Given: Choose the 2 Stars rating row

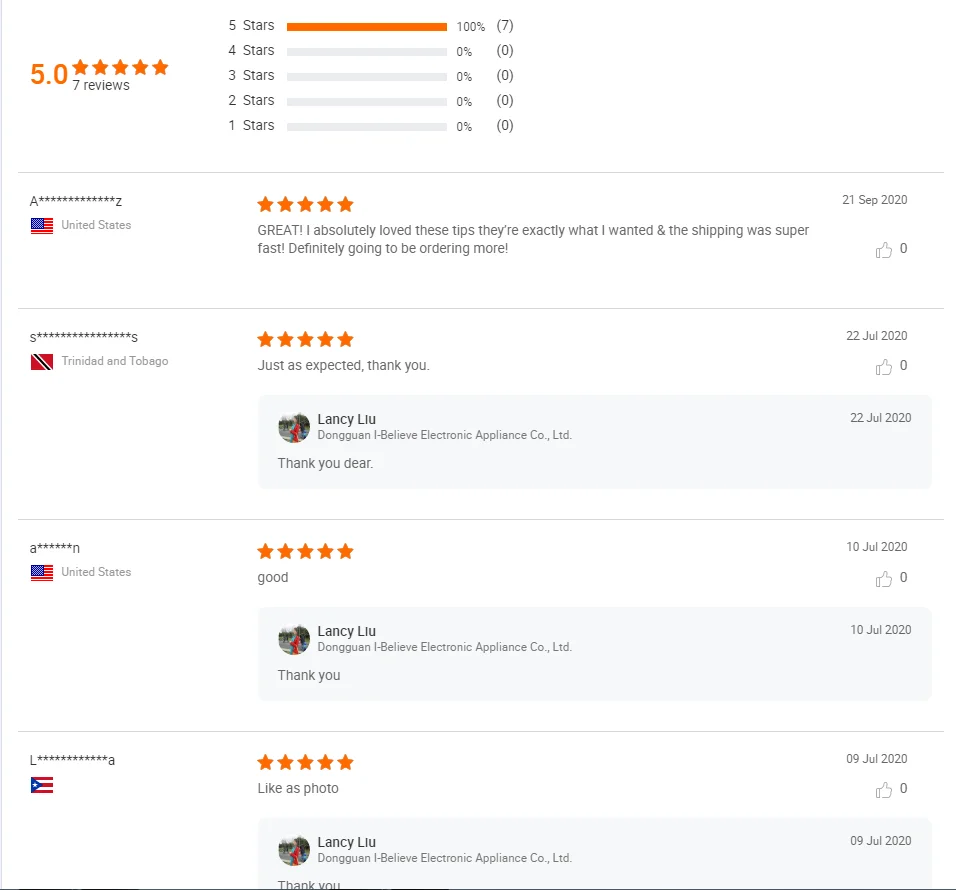Looking at the screenshot, I should tap(366, 102).
